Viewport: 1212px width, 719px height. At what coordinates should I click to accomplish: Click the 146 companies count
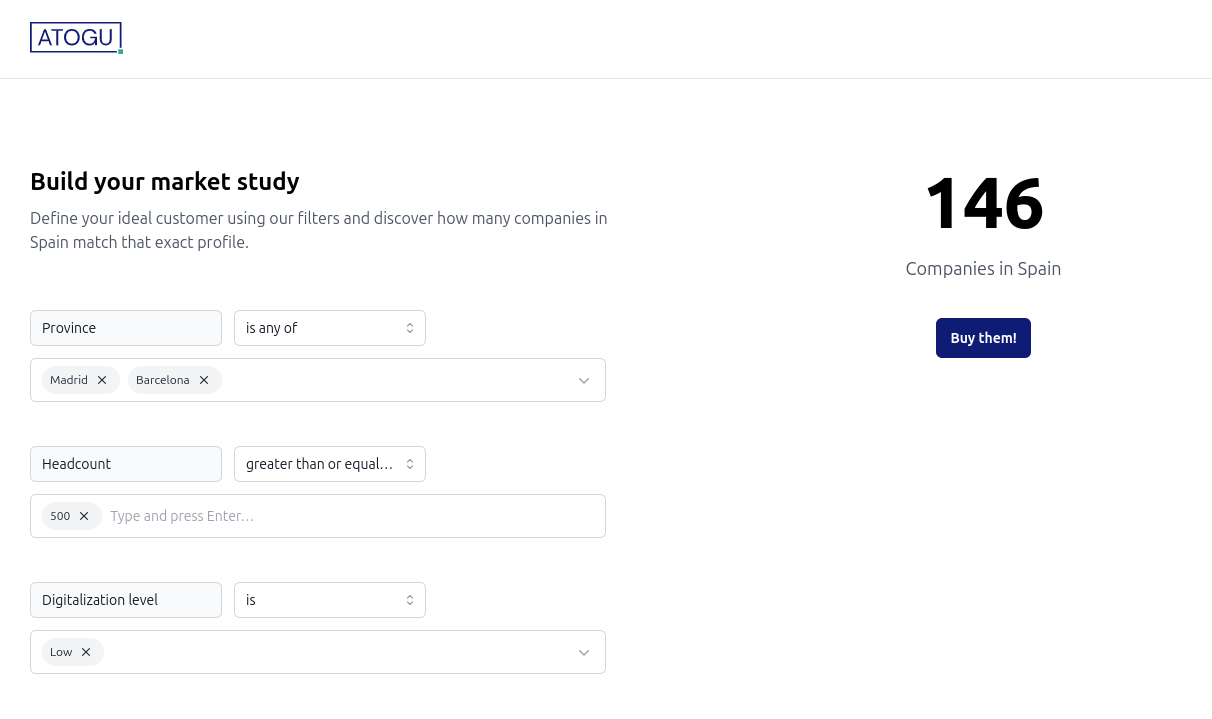click(x=984, y=204)
